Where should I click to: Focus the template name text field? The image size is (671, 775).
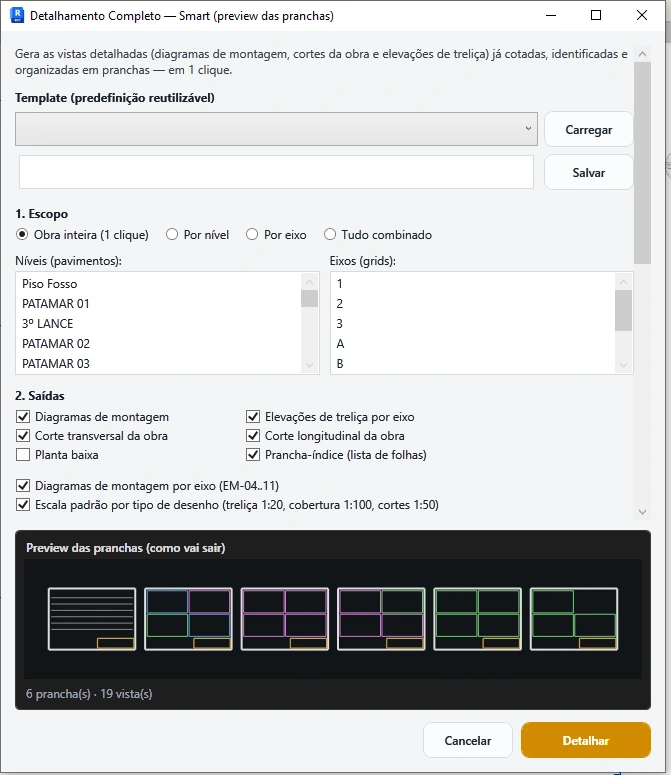click(x=276, y=172)
